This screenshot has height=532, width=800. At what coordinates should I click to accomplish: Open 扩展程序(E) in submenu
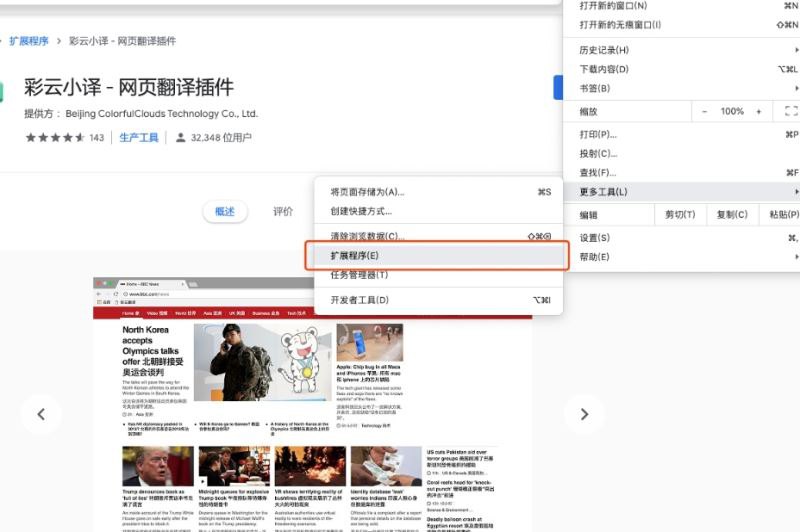[x=437, y=256]
